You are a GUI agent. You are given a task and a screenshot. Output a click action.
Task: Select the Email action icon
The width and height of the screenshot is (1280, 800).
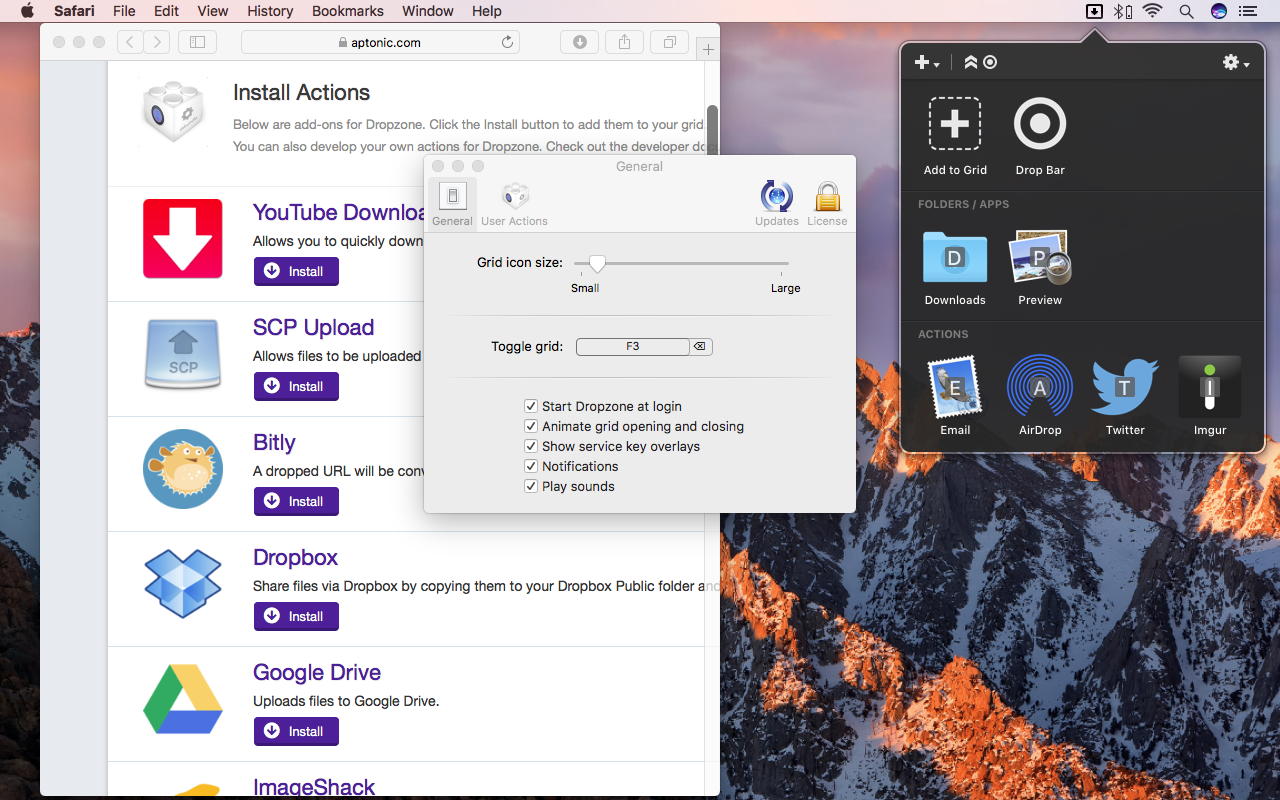(955, 386)
